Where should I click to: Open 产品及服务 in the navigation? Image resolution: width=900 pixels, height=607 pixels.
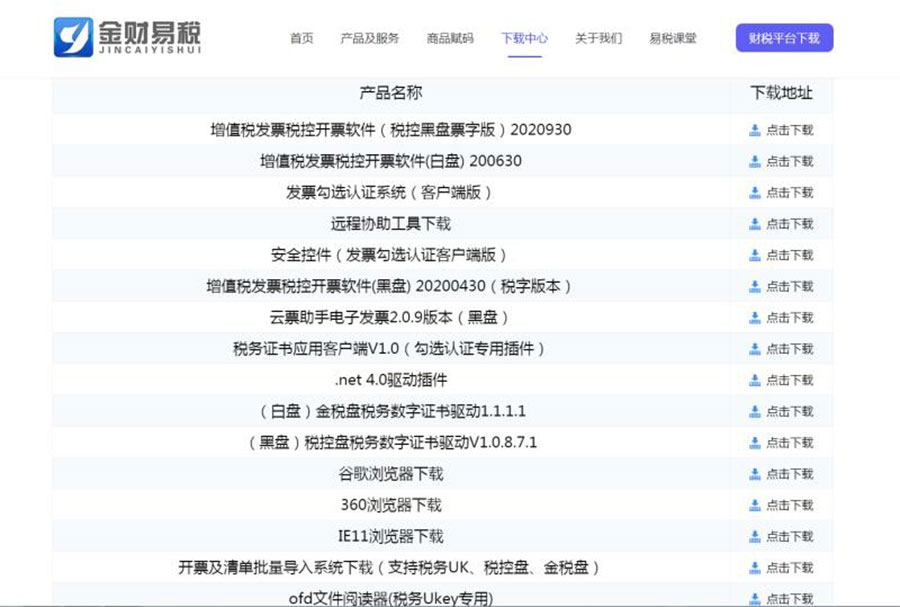tap(370, 38)
